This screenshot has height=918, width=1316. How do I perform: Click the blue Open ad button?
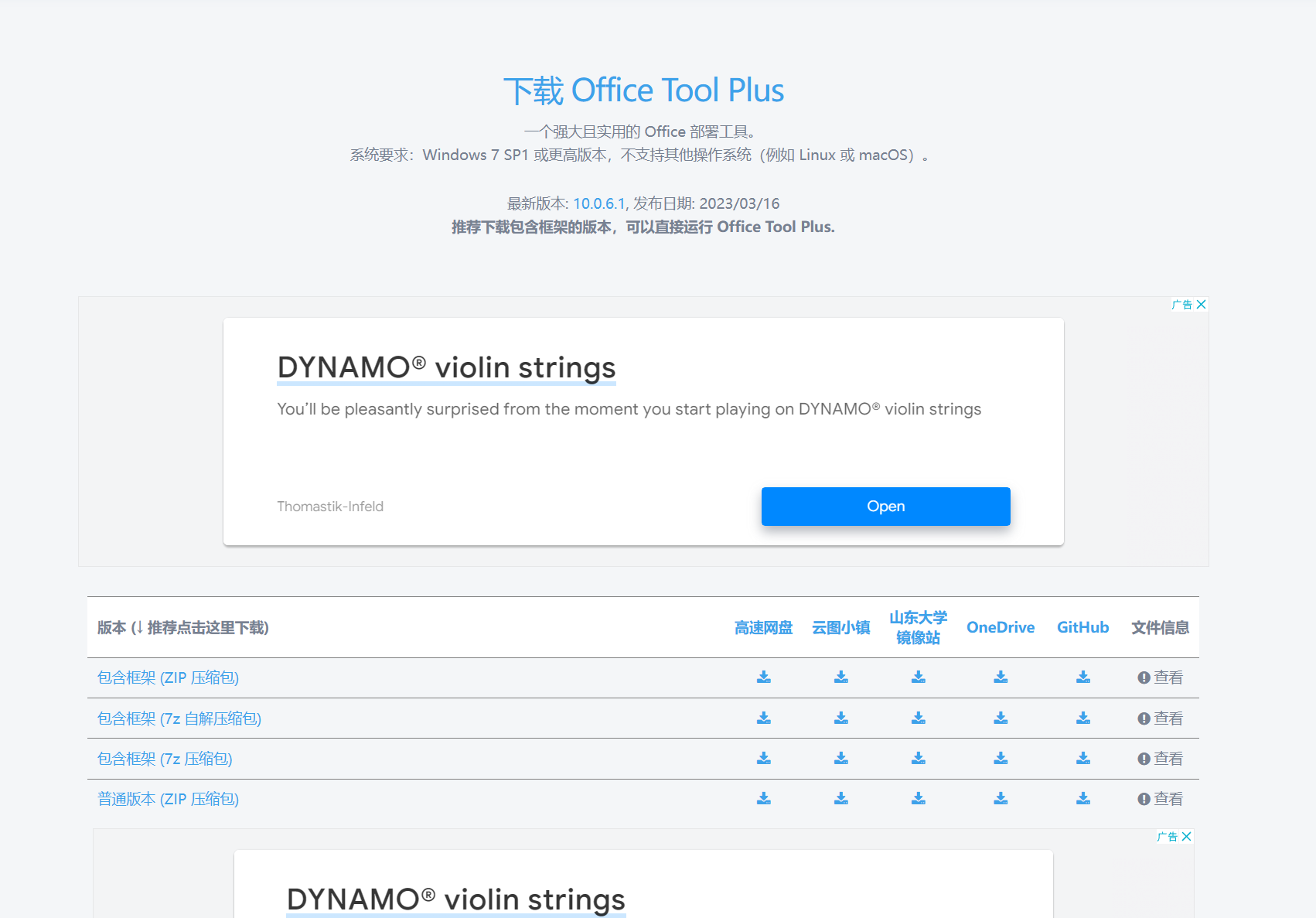[886, 507]
